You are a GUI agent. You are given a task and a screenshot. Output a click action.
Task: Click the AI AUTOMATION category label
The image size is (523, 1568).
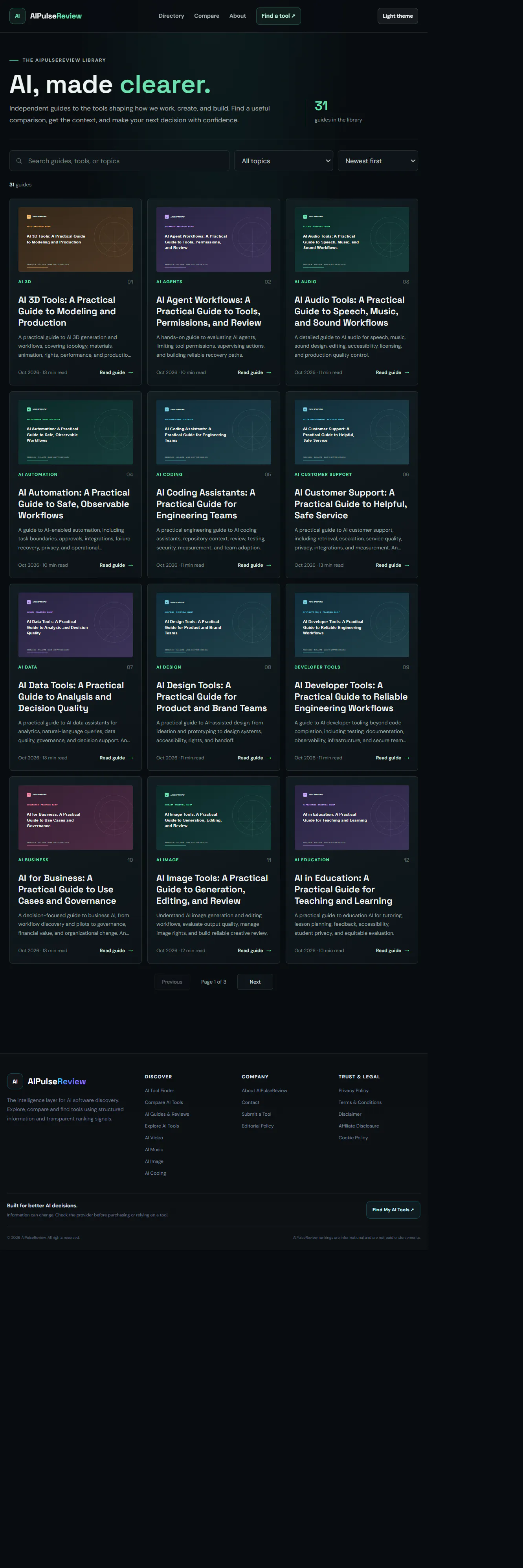[x=38, y=474]
